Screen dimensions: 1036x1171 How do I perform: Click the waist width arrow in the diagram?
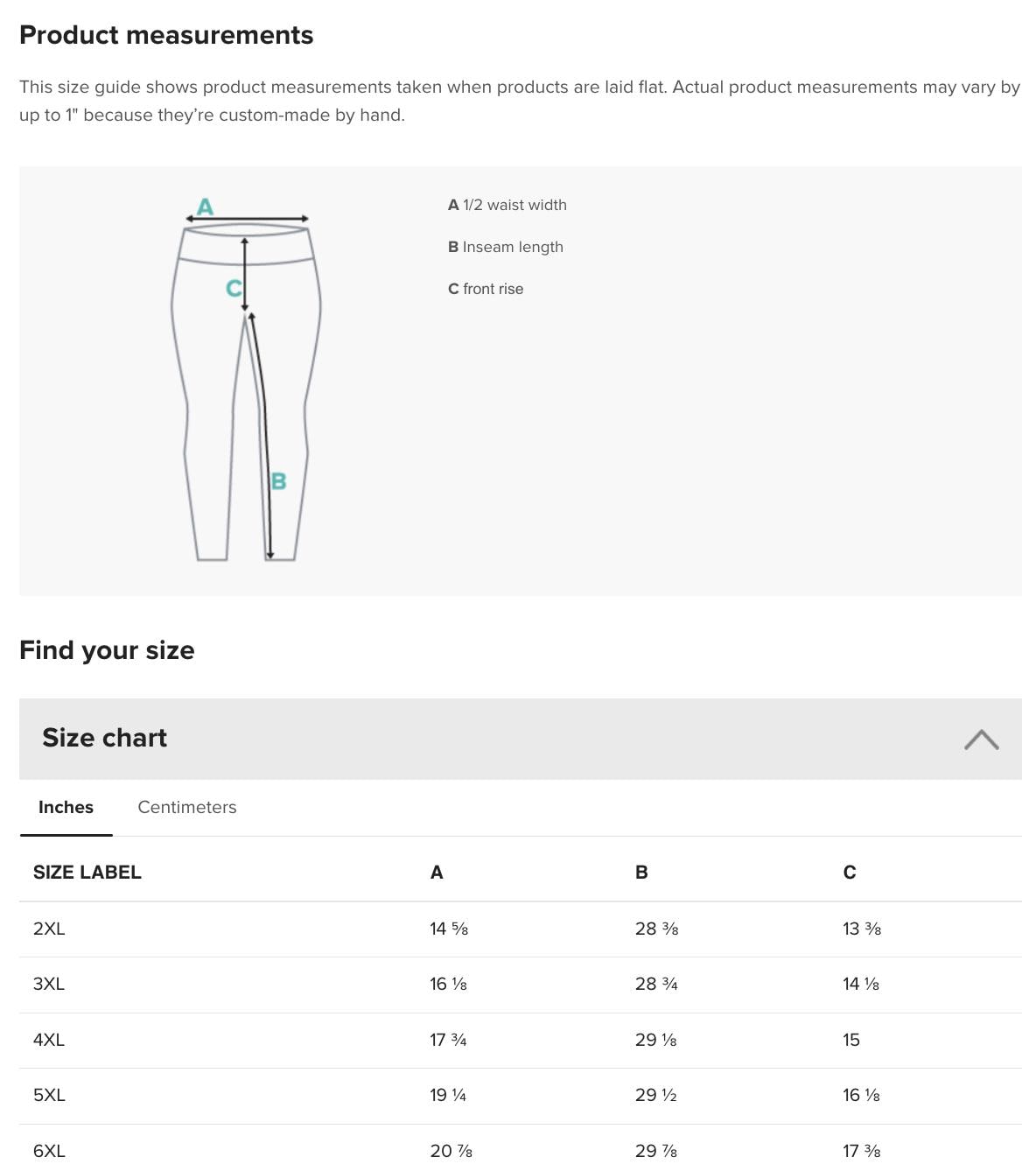(x=245, y=216)
